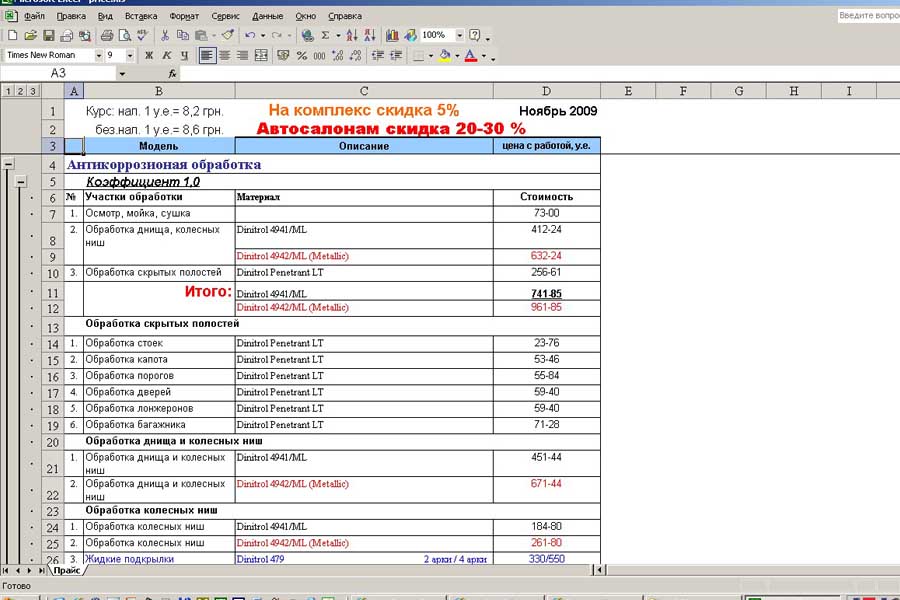The width and height of the screenshot is (900, 600).
Task: Click the Insert Function fx button
Action: 172,74
